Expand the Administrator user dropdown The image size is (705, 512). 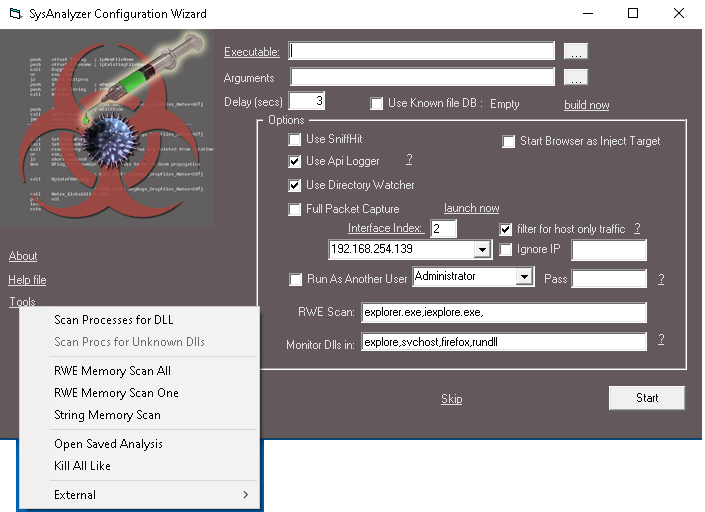coord(524,277)
